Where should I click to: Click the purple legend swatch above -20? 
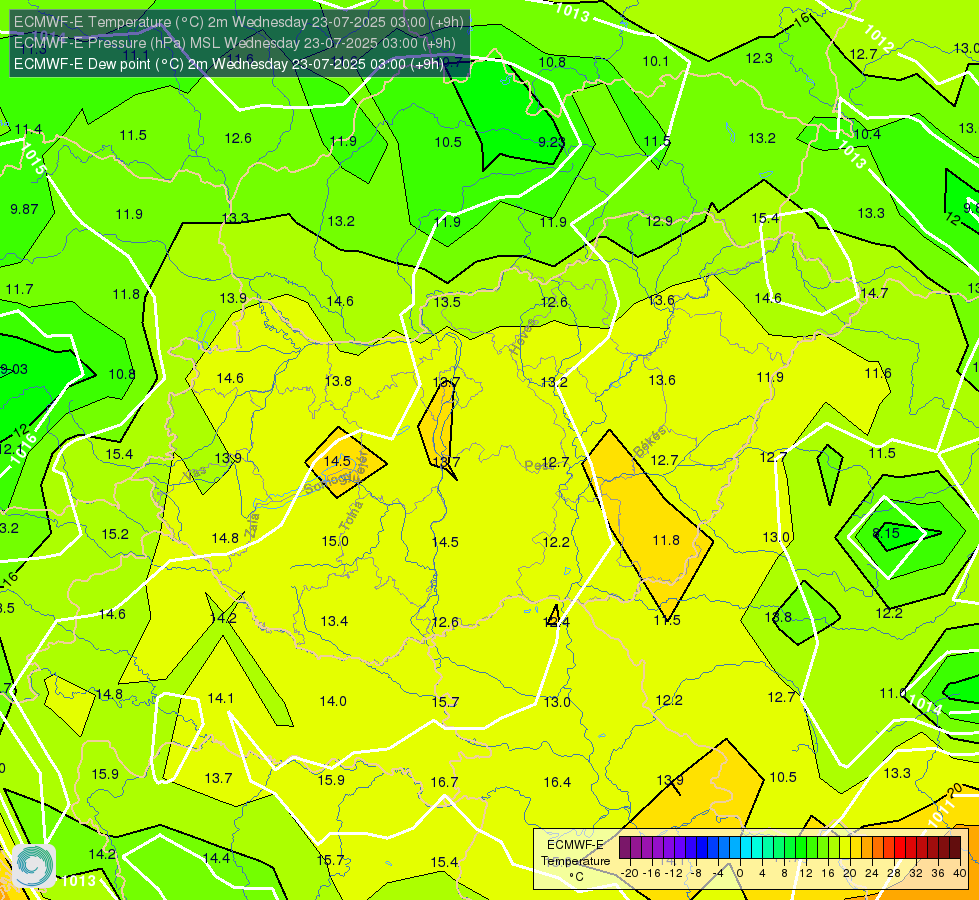coord(625,848)
